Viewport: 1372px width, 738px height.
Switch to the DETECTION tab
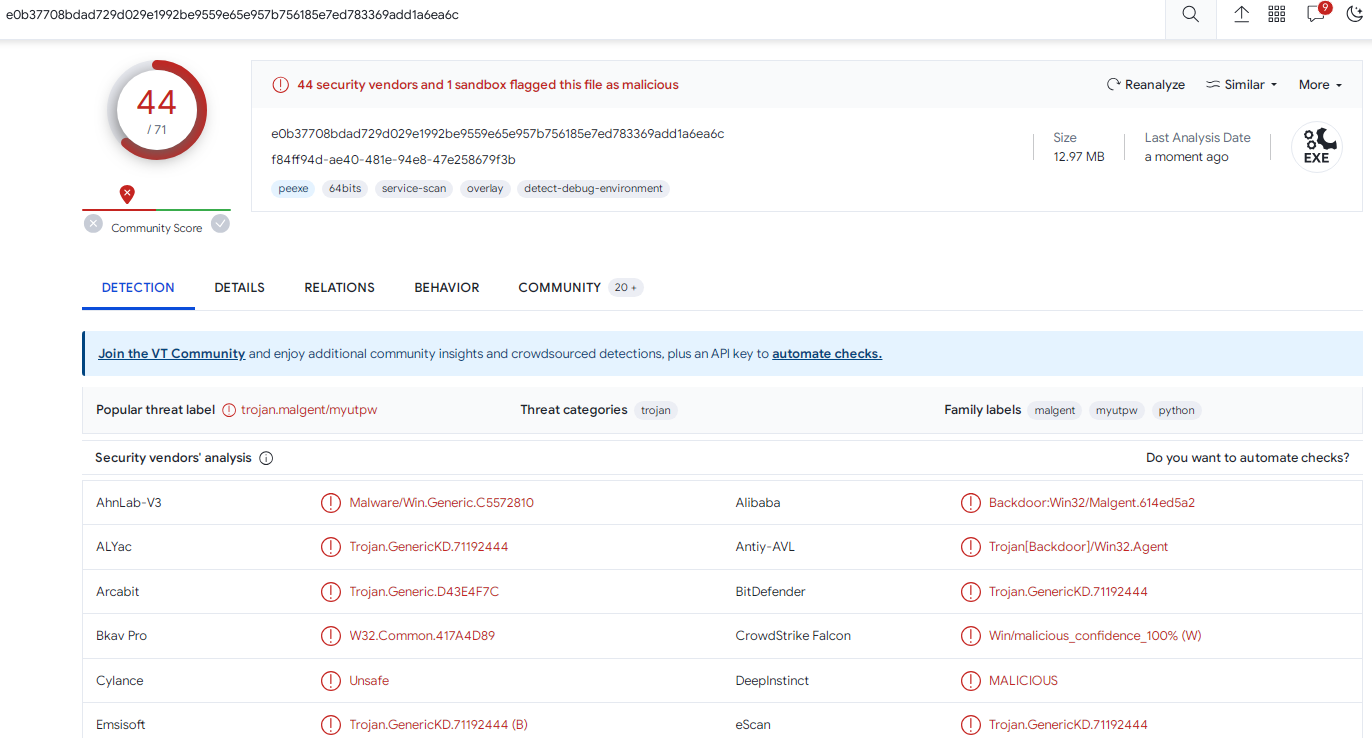coord(138,288)
